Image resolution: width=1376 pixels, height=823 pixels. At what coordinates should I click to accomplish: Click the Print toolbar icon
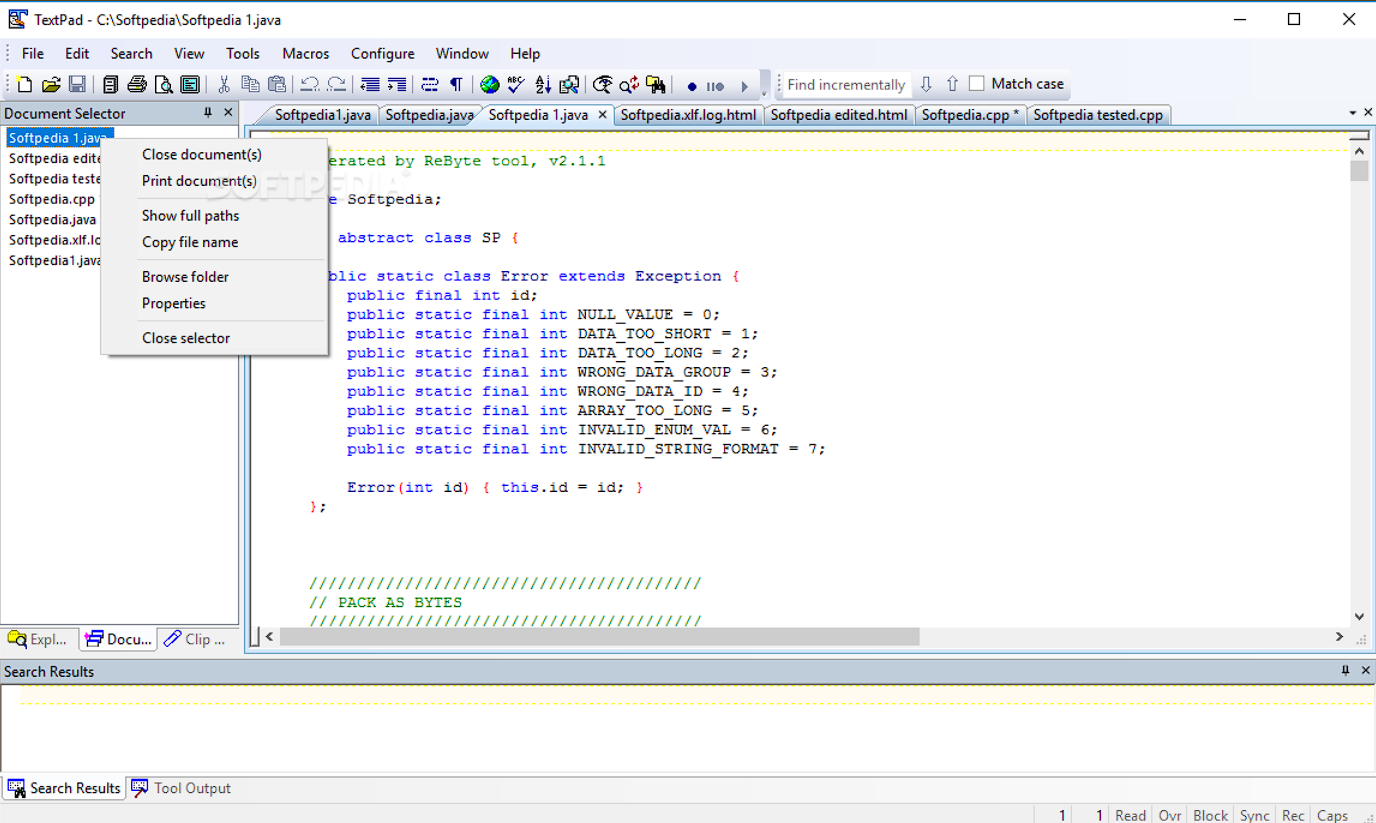[x=137, y=85]
